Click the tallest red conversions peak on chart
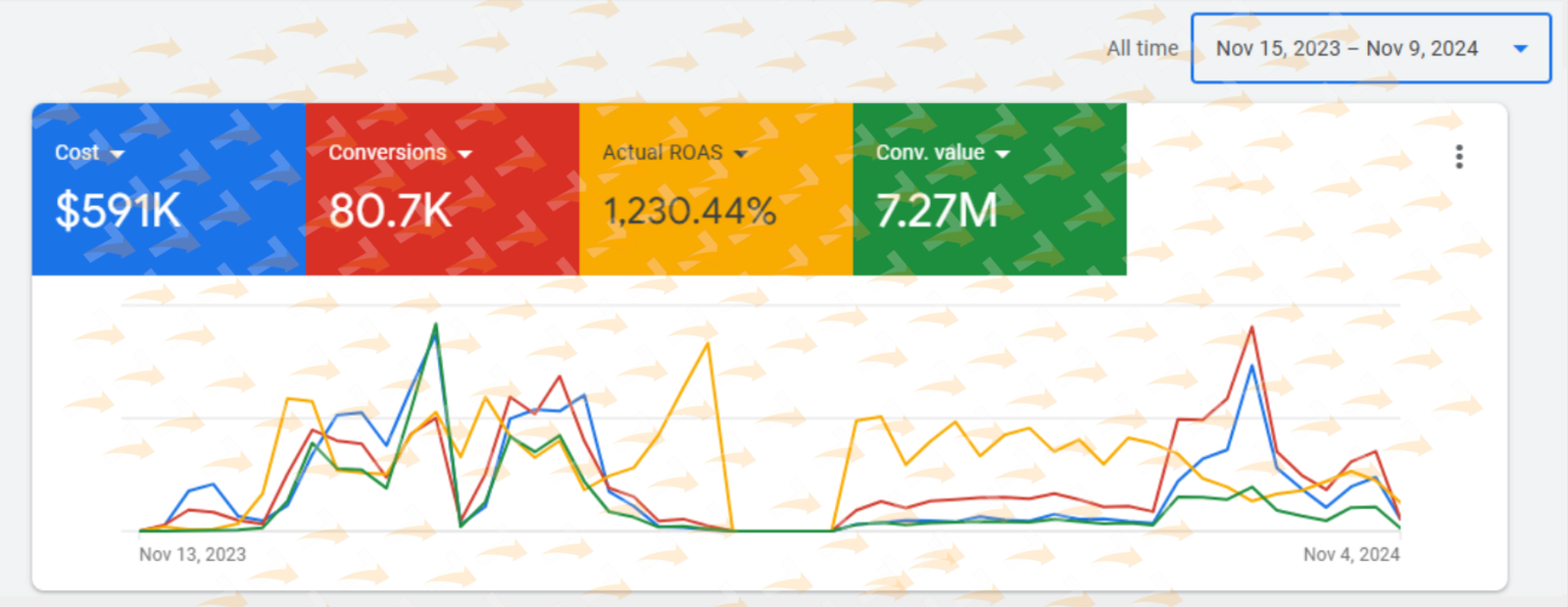The image size is (1568, 607). coord(1251,329)
